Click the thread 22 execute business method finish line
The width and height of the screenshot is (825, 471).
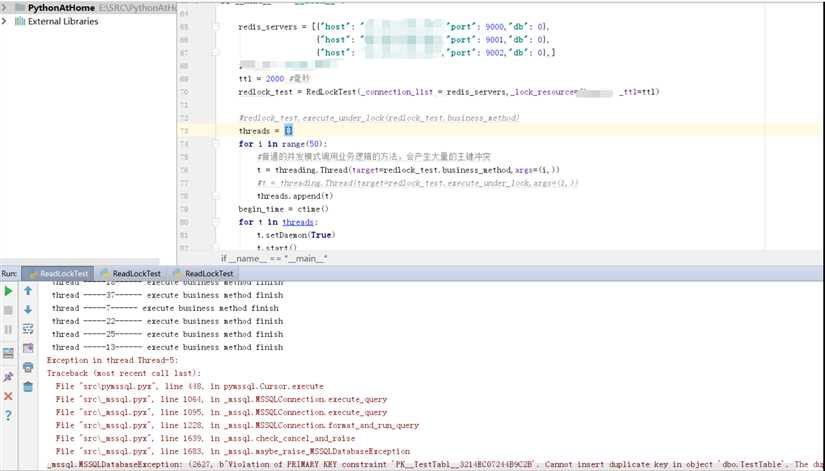pyautogui.click(x=167, y=321)
